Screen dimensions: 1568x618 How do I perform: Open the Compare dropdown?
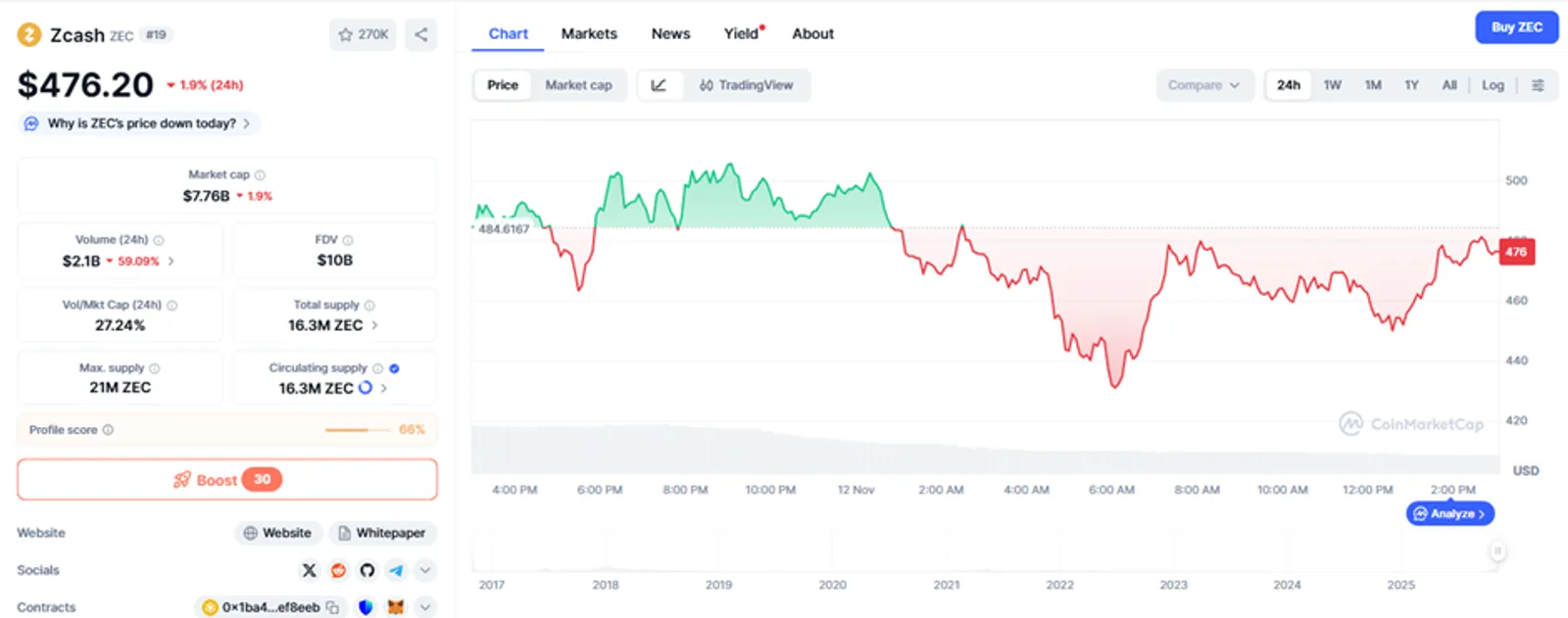[1204, 85]
